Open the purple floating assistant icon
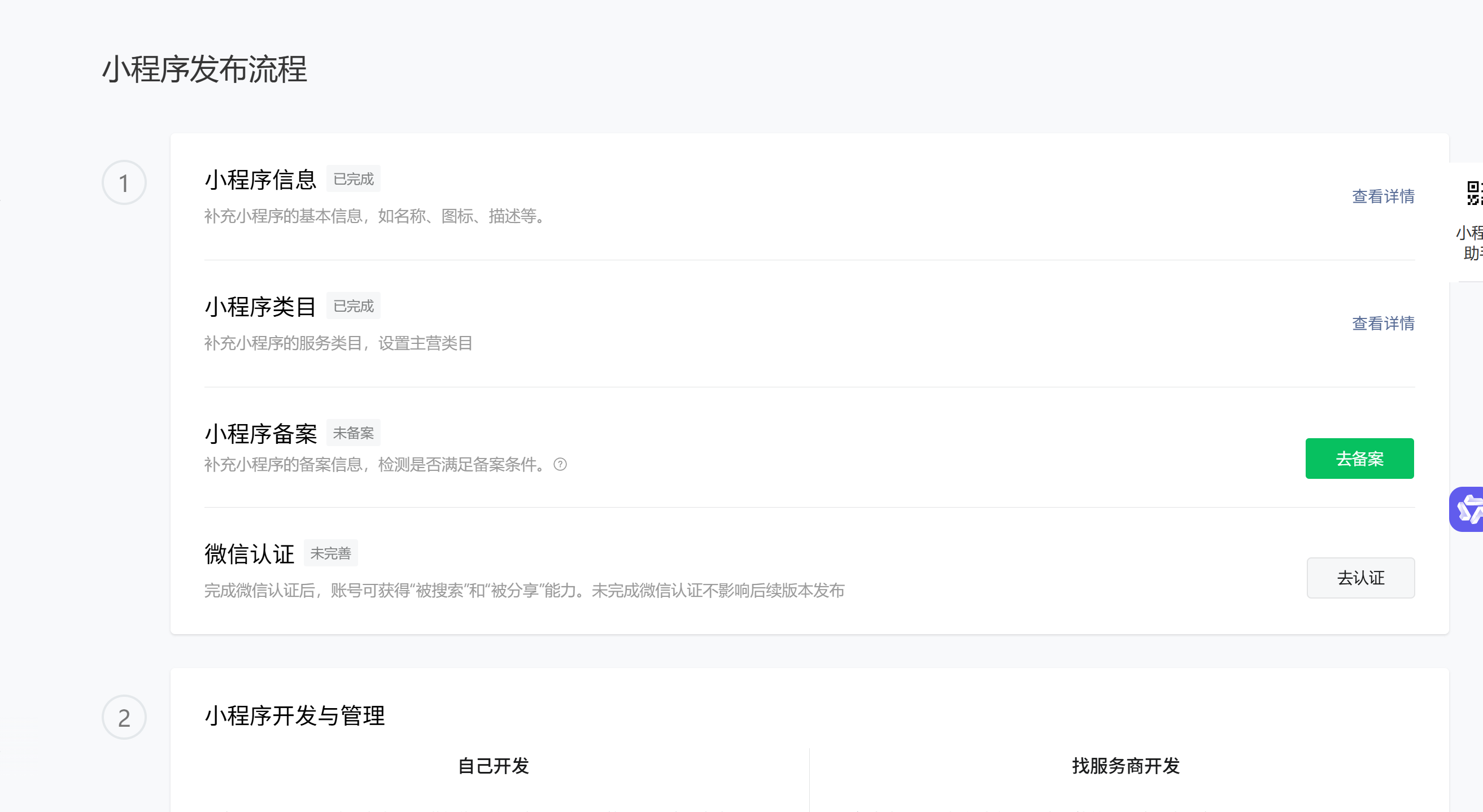This screenshot has width=1483, height=812. (1467, 509)
